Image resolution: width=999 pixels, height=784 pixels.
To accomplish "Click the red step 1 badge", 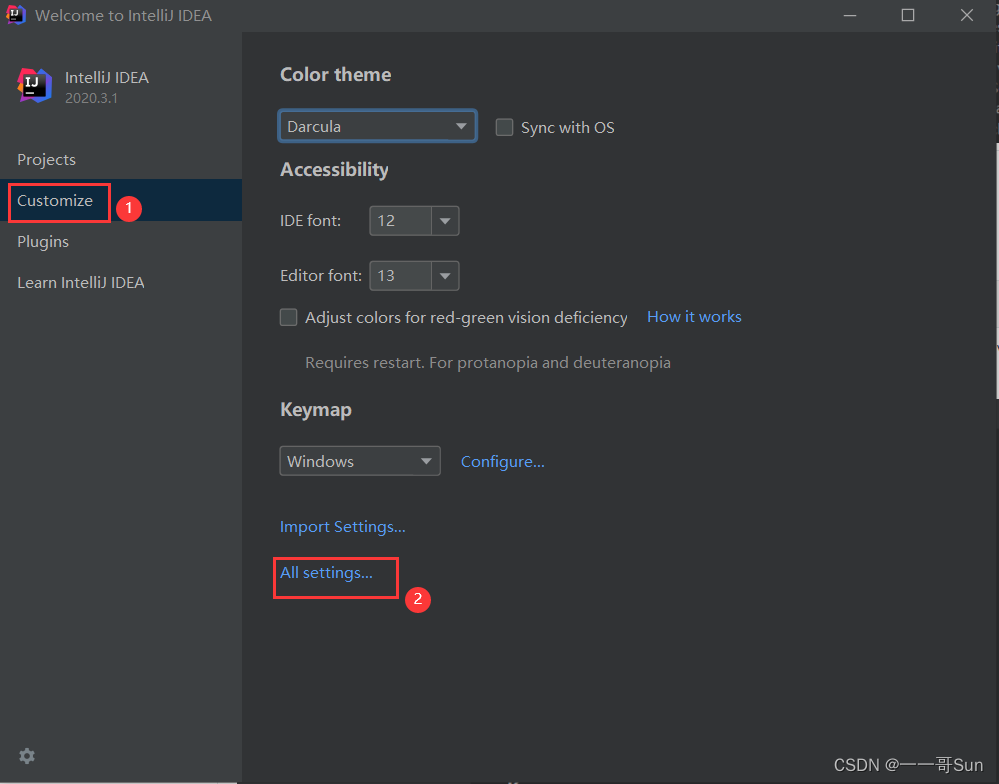I will pyautogui.click(x=129, y=208).
